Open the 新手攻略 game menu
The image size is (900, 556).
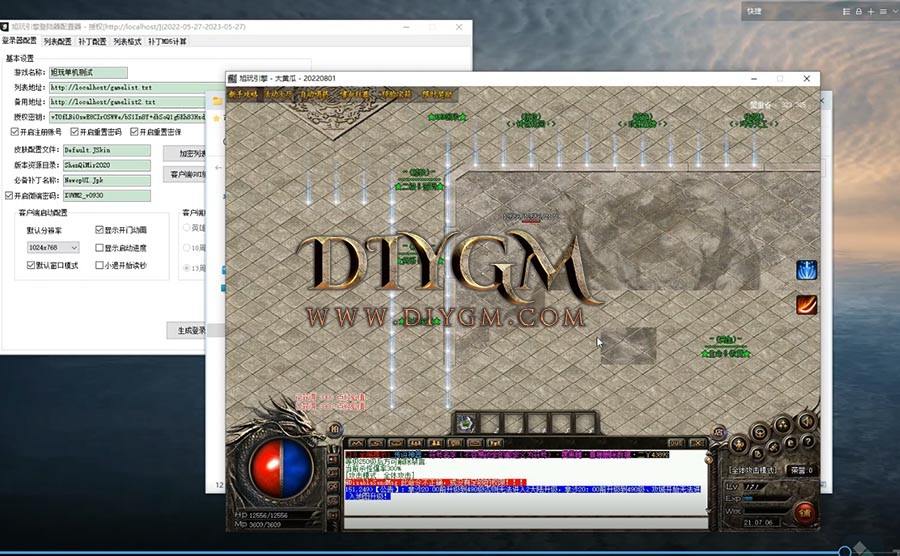coord(243,94)
